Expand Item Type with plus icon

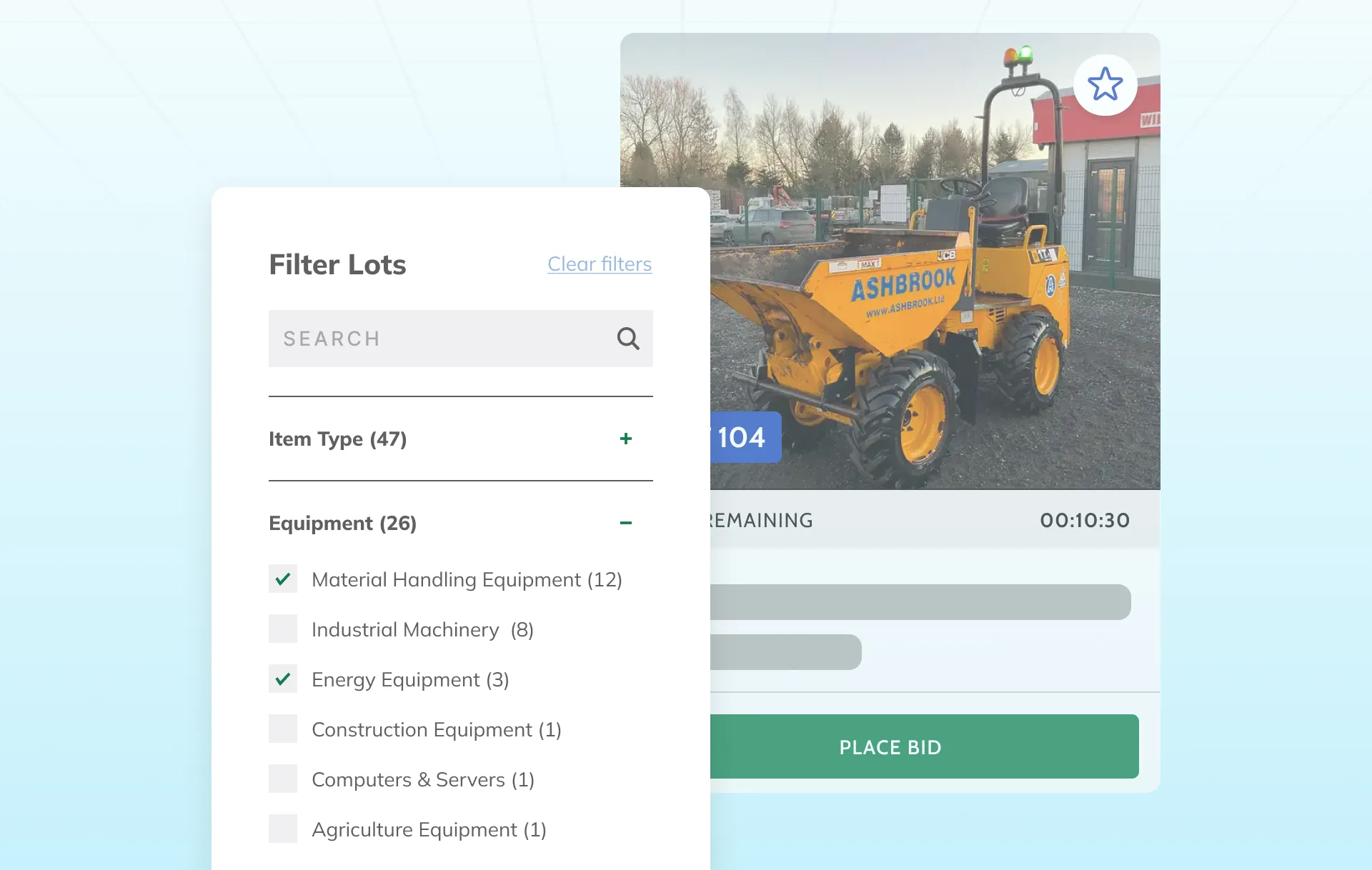[x=626, y=439]
